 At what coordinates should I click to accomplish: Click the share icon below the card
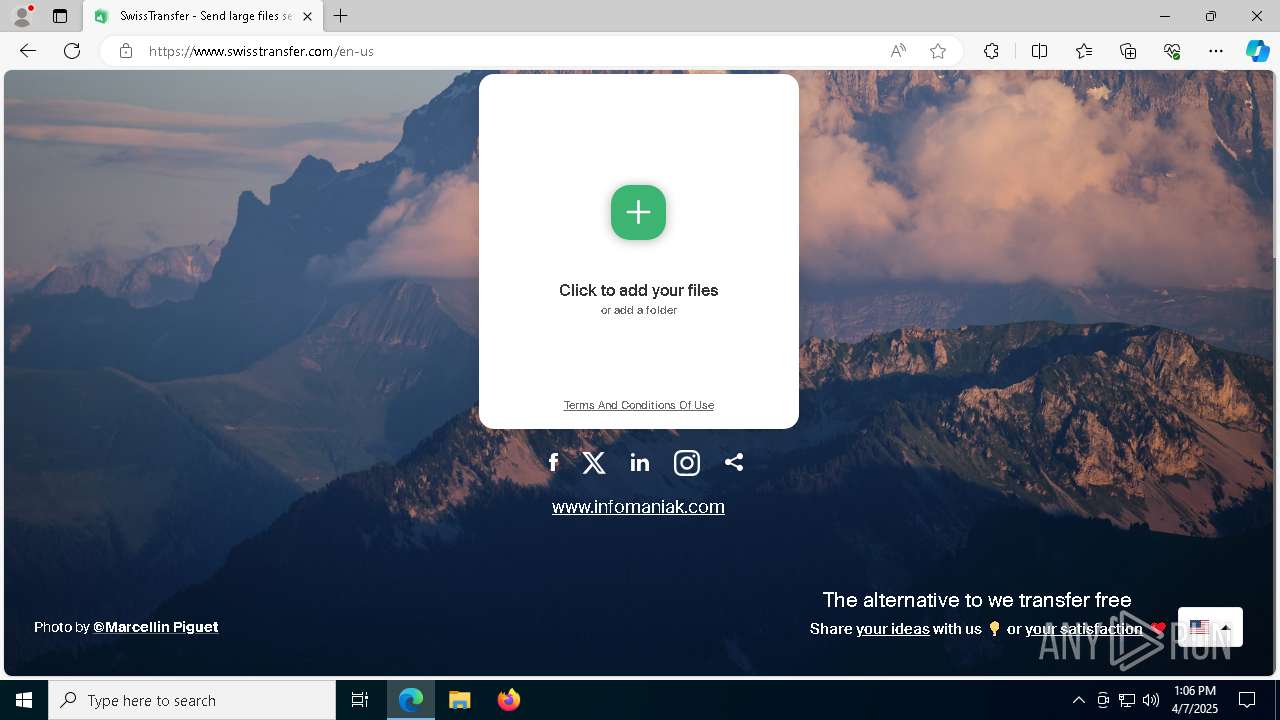[734, 462]
